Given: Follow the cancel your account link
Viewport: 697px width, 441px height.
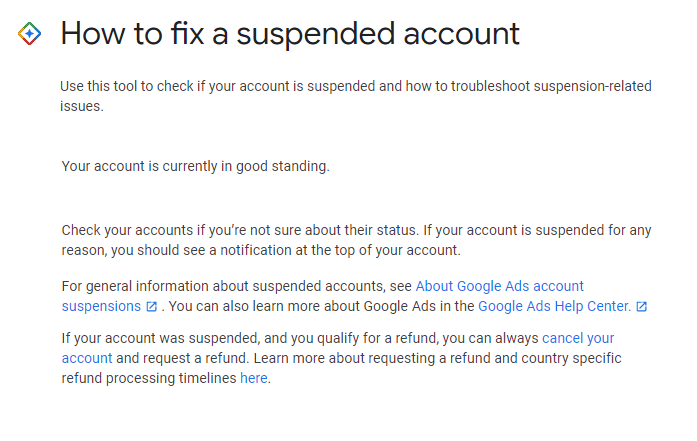Looking at the screenshot, I should (578, 339).
